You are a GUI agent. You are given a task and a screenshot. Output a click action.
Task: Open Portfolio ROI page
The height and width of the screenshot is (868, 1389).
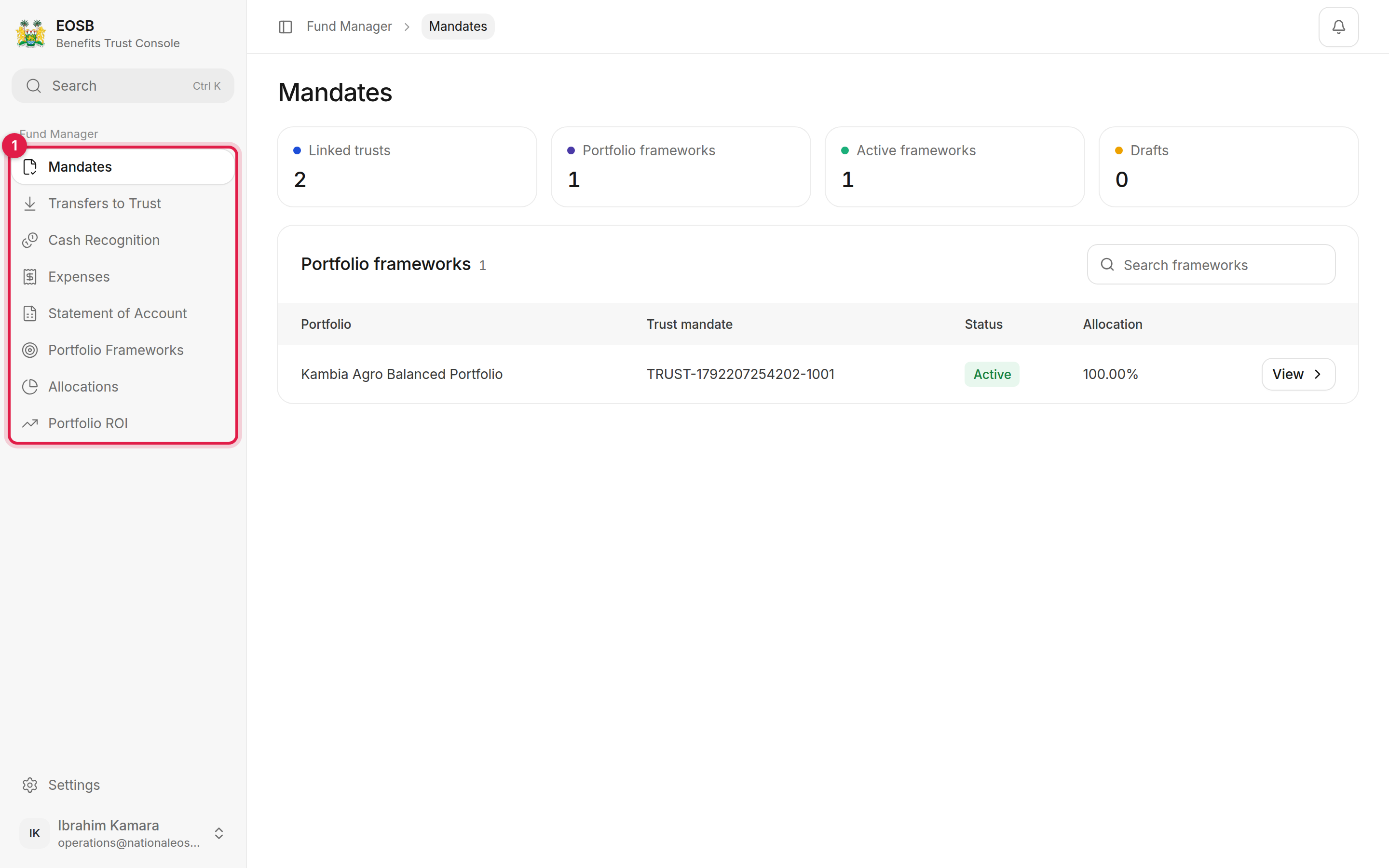pyautogui.click(x=123, y=423)
